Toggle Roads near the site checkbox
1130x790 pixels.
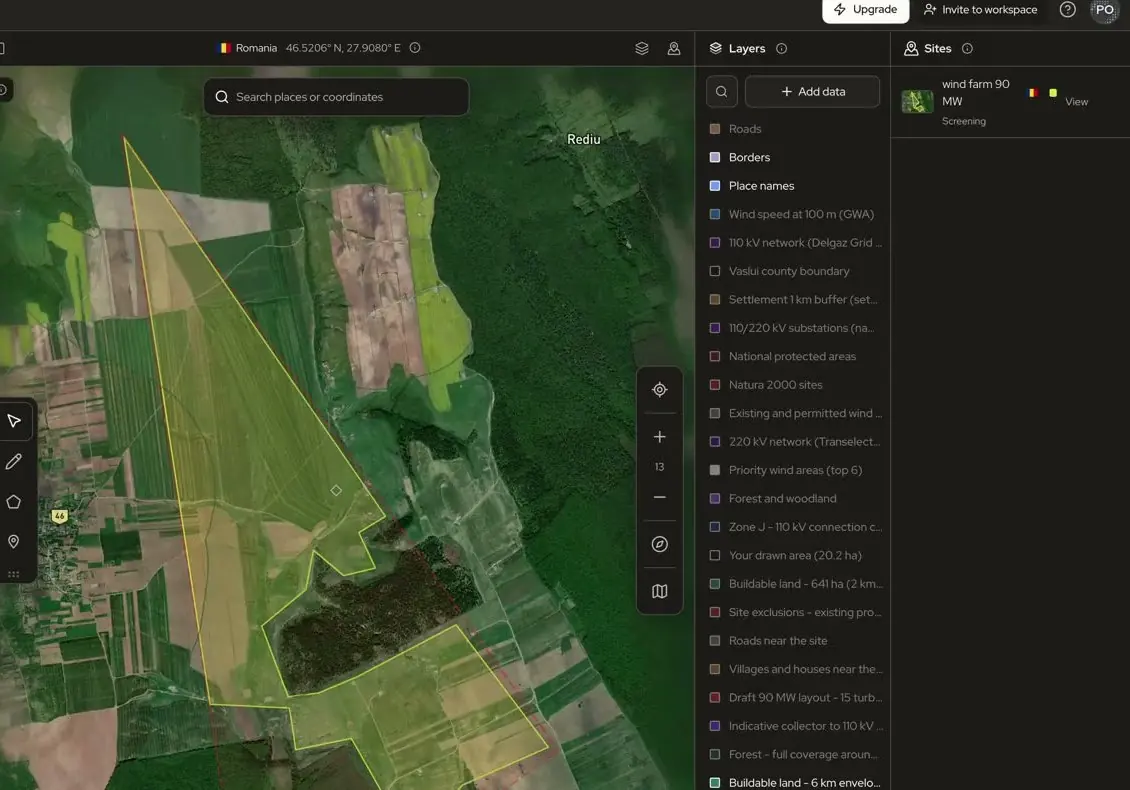coord(715,641)
